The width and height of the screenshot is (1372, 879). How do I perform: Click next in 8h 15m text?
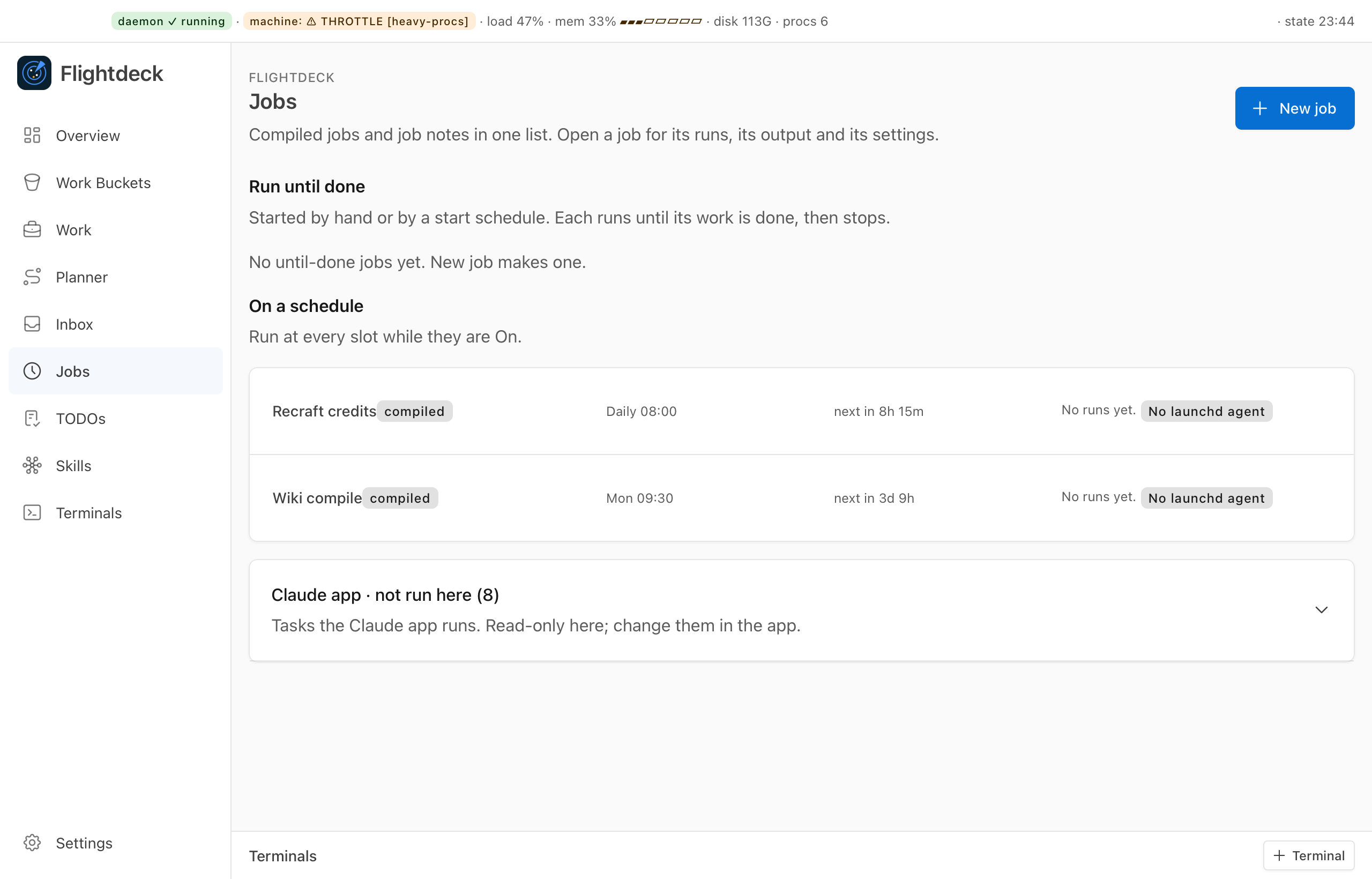(878, 411)
